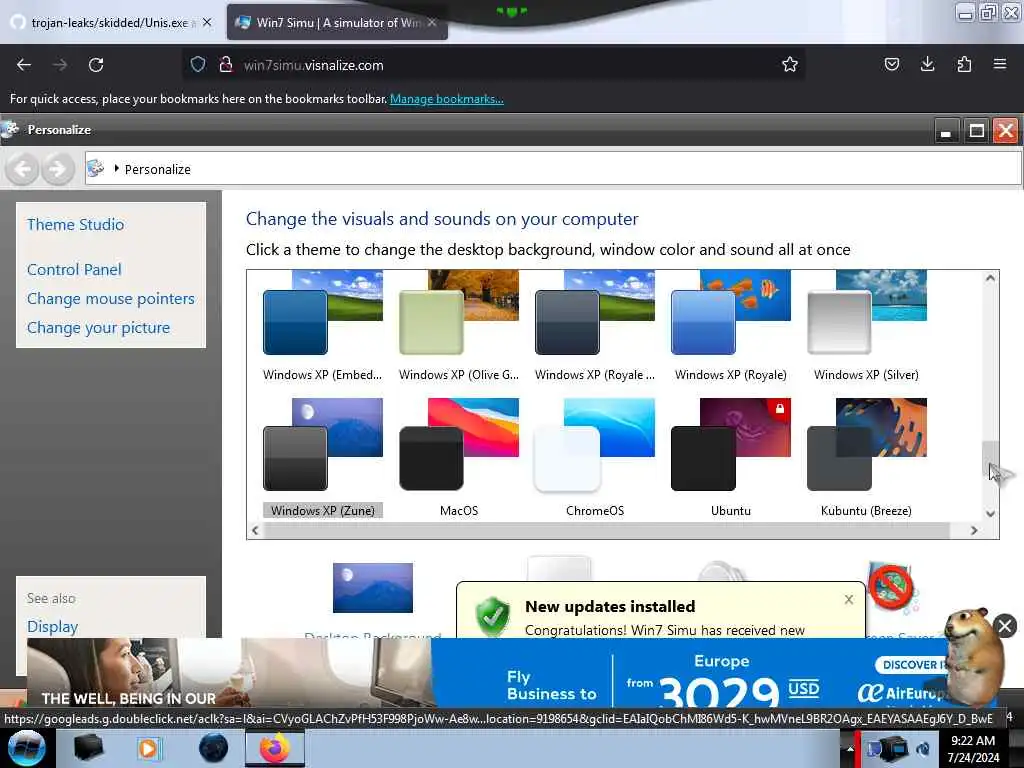The image size is (1024, 768).
Task: Open Change mouse pointers link
Action: coord(110,298)
